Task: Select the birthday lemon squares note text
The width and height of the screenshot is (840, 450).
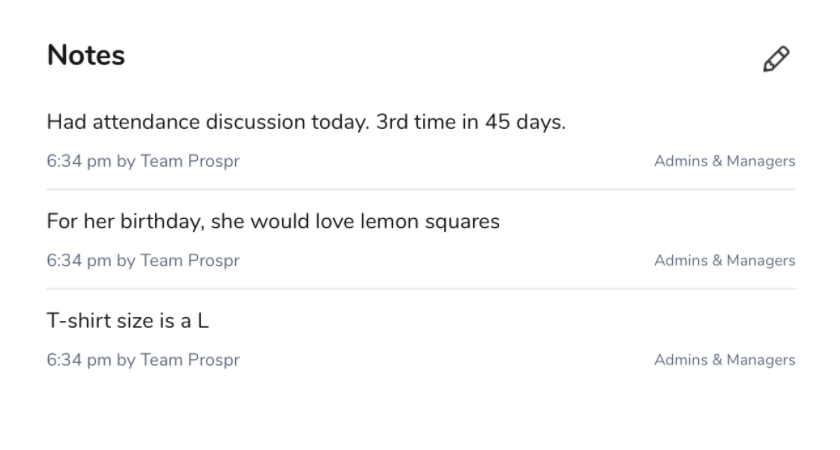Action: point(273,221)
